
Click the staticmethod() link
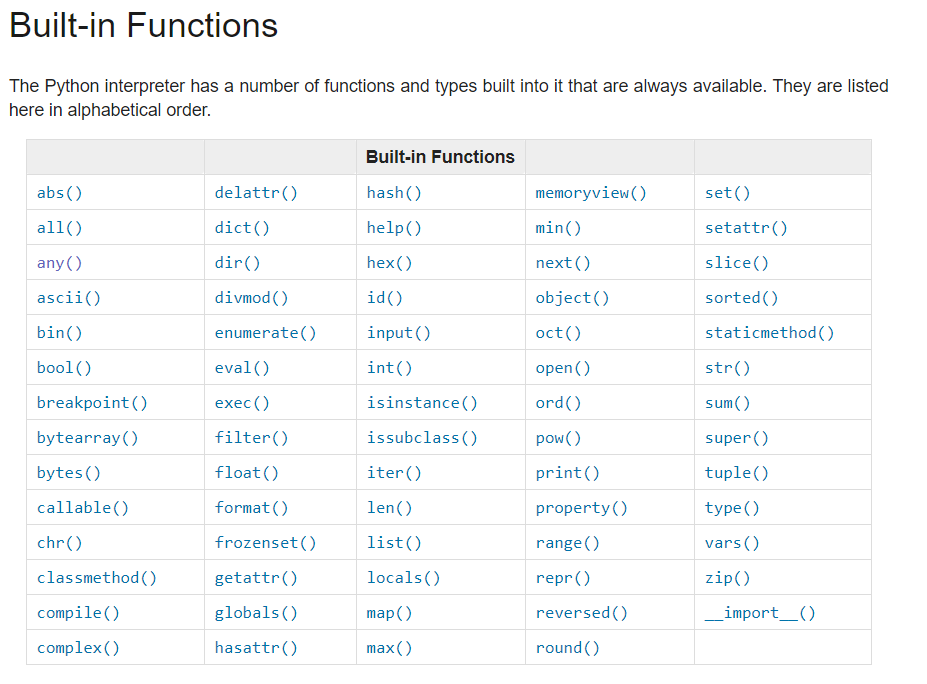click(x=769, y=333)
